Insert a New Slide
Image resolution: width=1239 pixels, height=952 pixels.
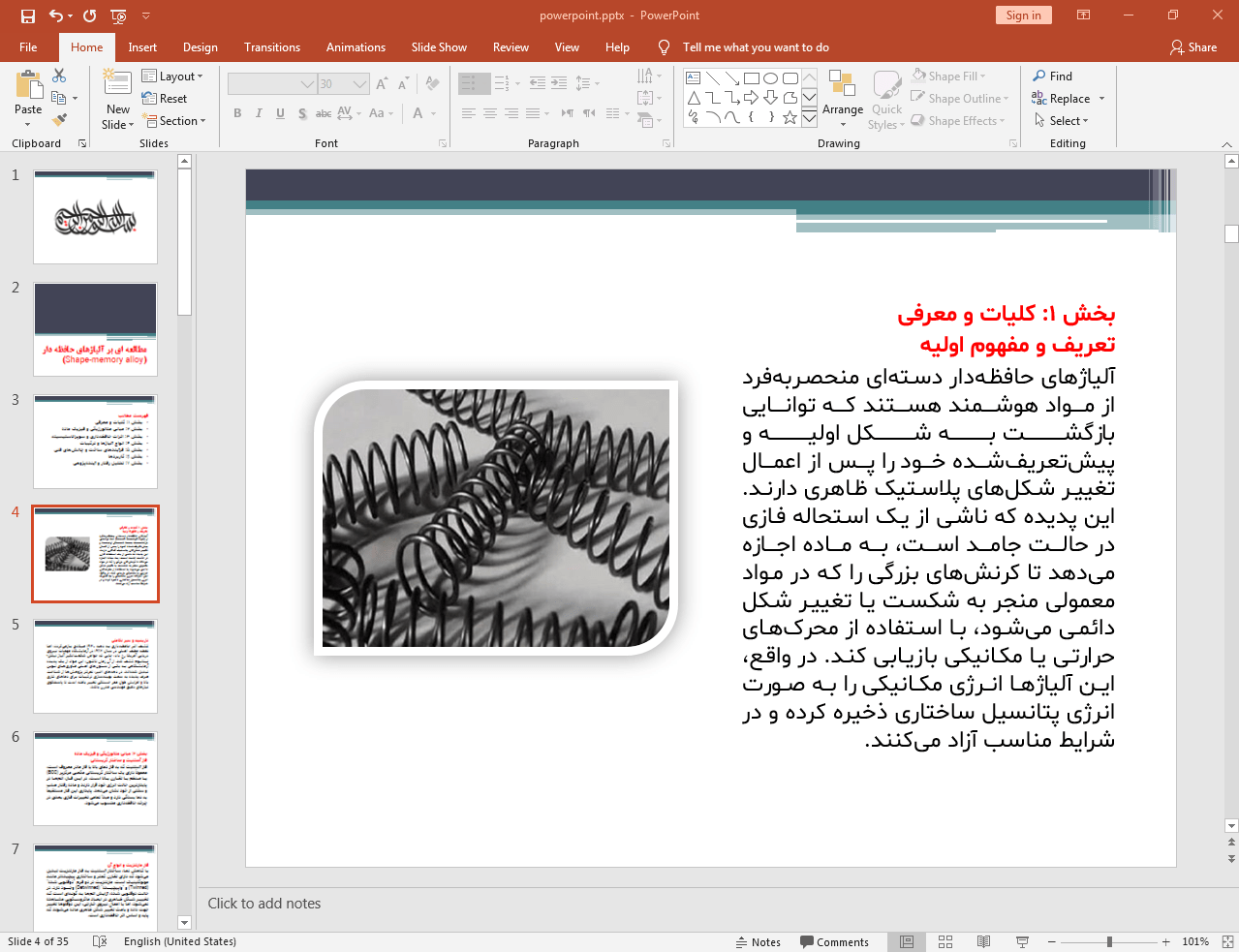[x=117, y=85]
